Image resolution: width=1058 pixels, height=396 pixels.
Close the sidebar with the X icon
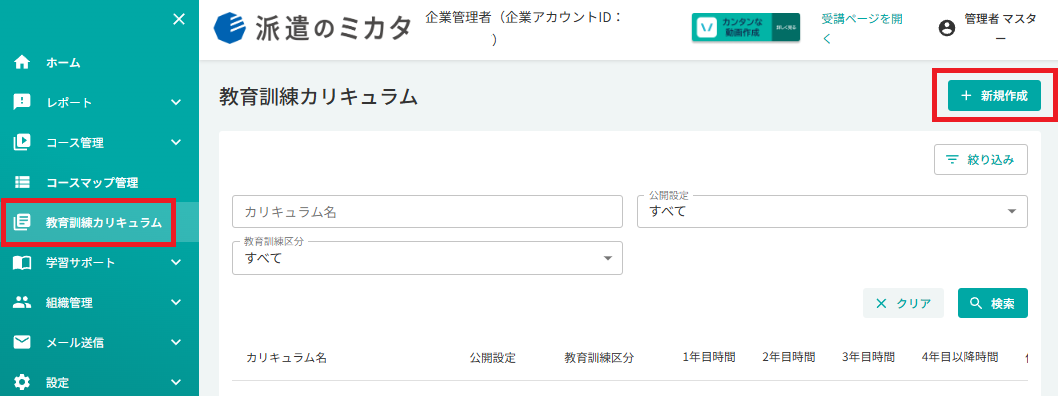[179, 20]
